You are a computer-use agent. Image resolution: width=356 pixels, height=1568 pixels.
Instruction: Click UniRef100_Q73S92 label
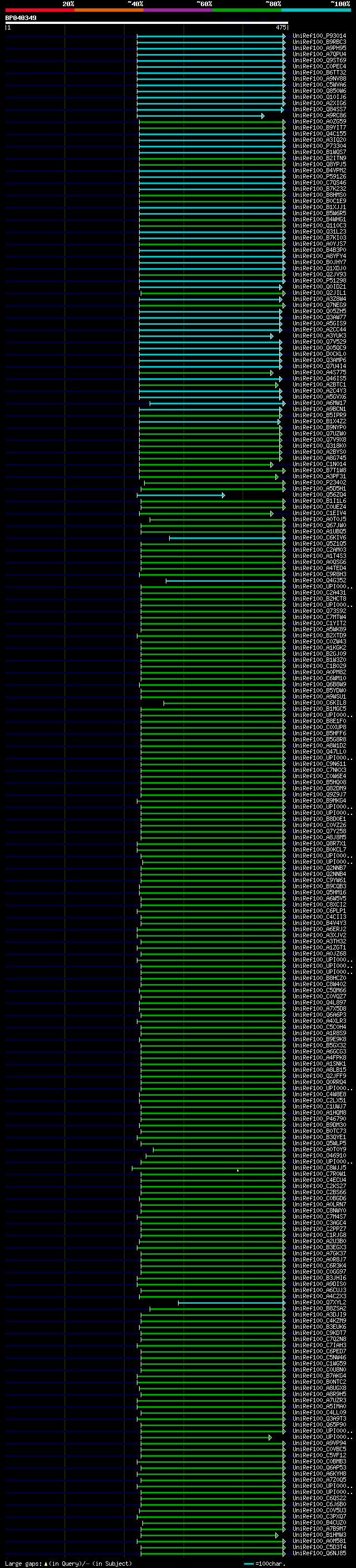(x=319, y=611)
